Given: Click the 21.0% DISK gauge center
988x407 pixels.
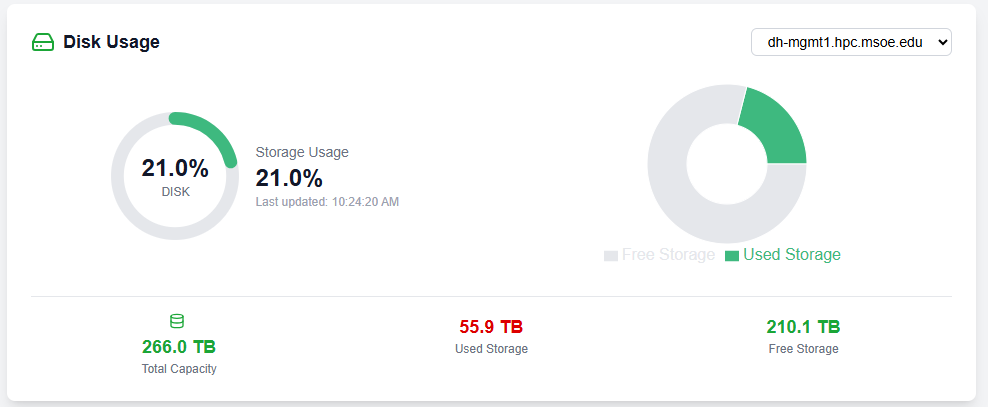Looking at the screenshot, I should click(x=175, y=175).
